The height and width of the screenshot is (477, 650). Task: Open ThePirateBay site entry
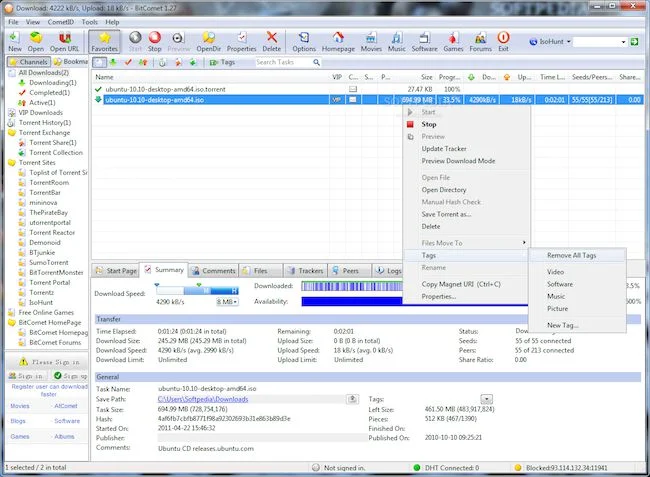49,213
